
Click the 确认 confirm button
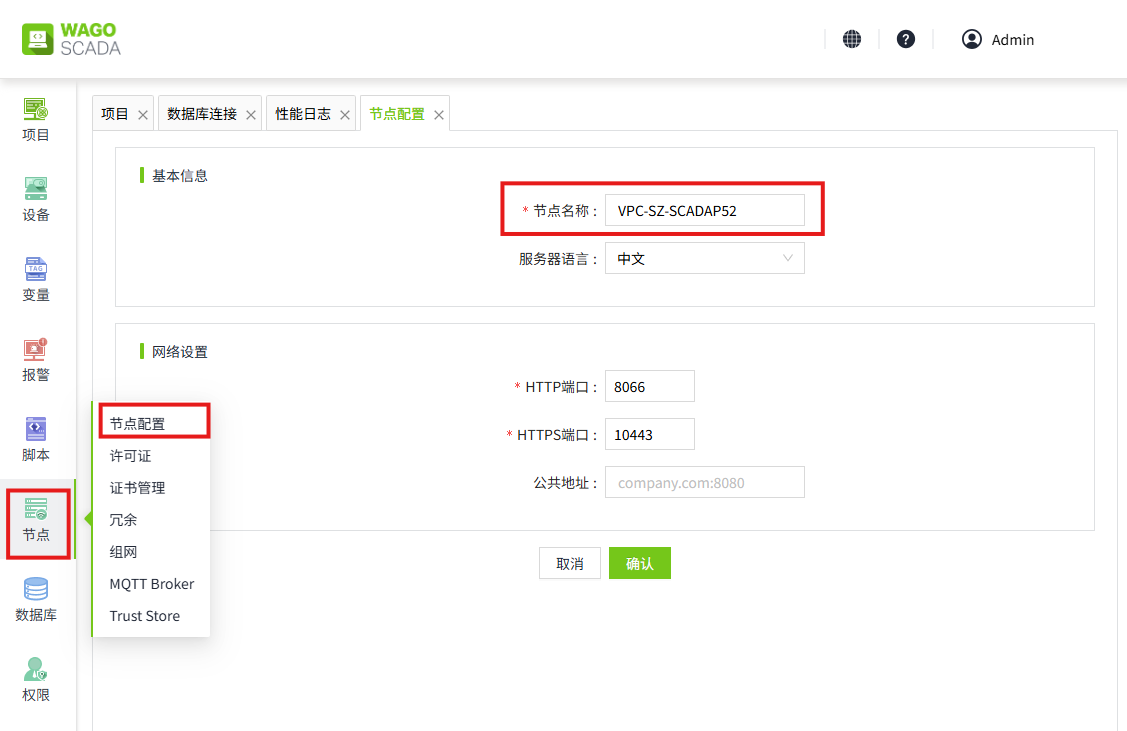click(x=639, y=563)
